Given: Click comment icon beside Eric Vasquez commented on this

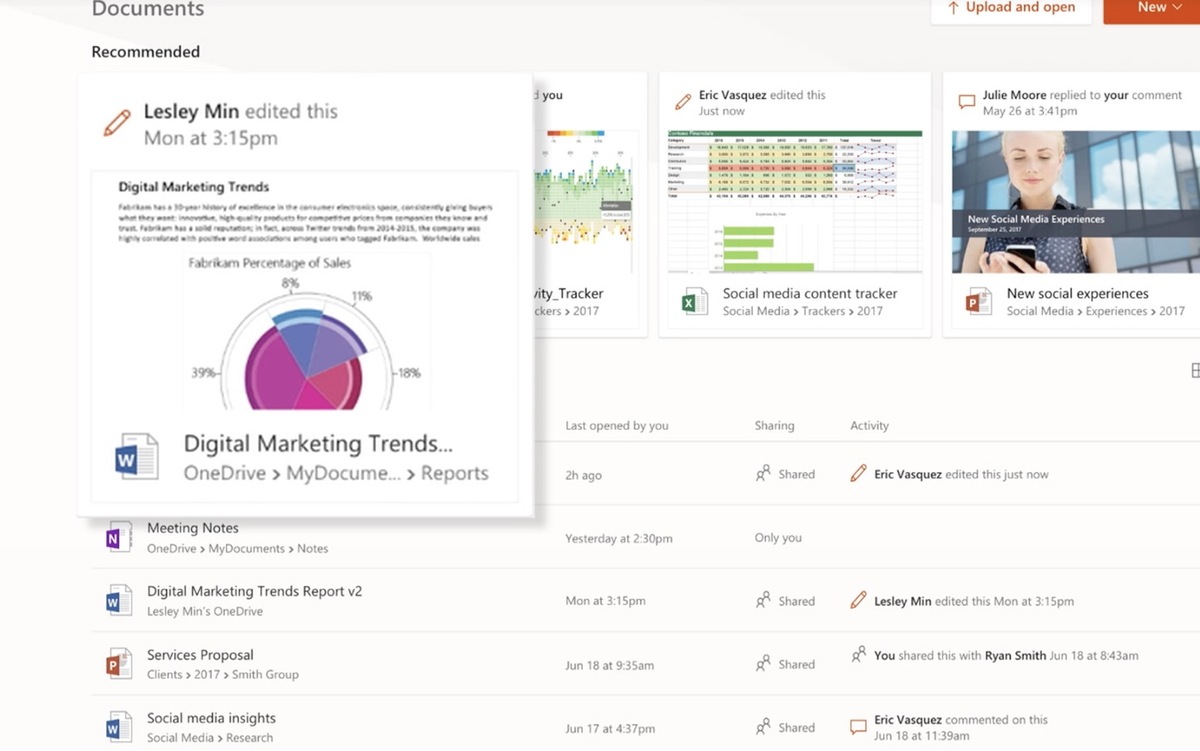Looking at the screenshot, I should click(x=858, y=727).
